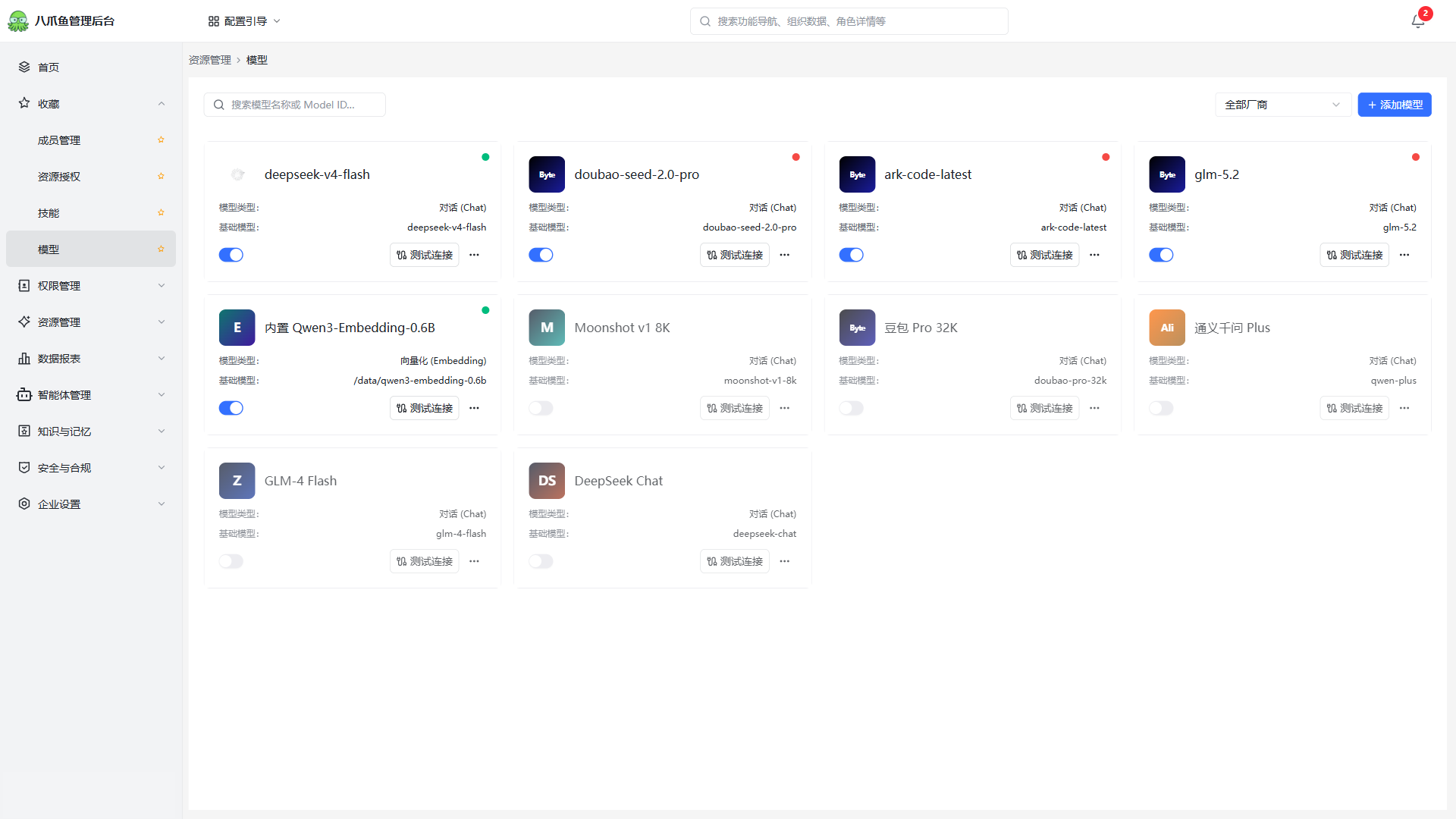Image resolution: width=1456 pixels, height=819 pixels.
Task: Expand the 权限管理 sidebar menu
Action: point(91,285)
